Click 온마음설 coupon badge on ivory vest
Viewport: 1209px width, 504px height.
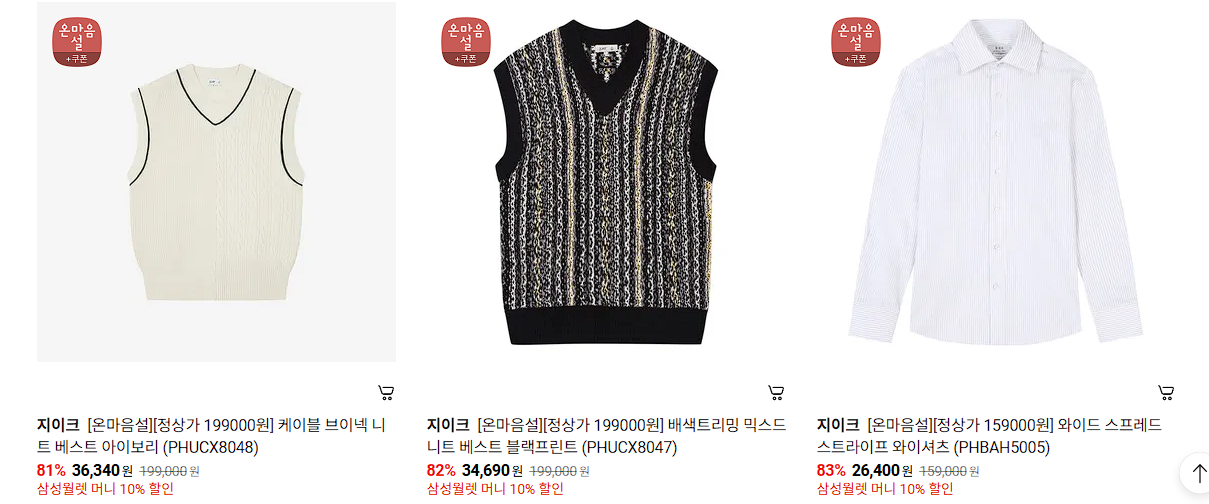click(x=77, y=42)
